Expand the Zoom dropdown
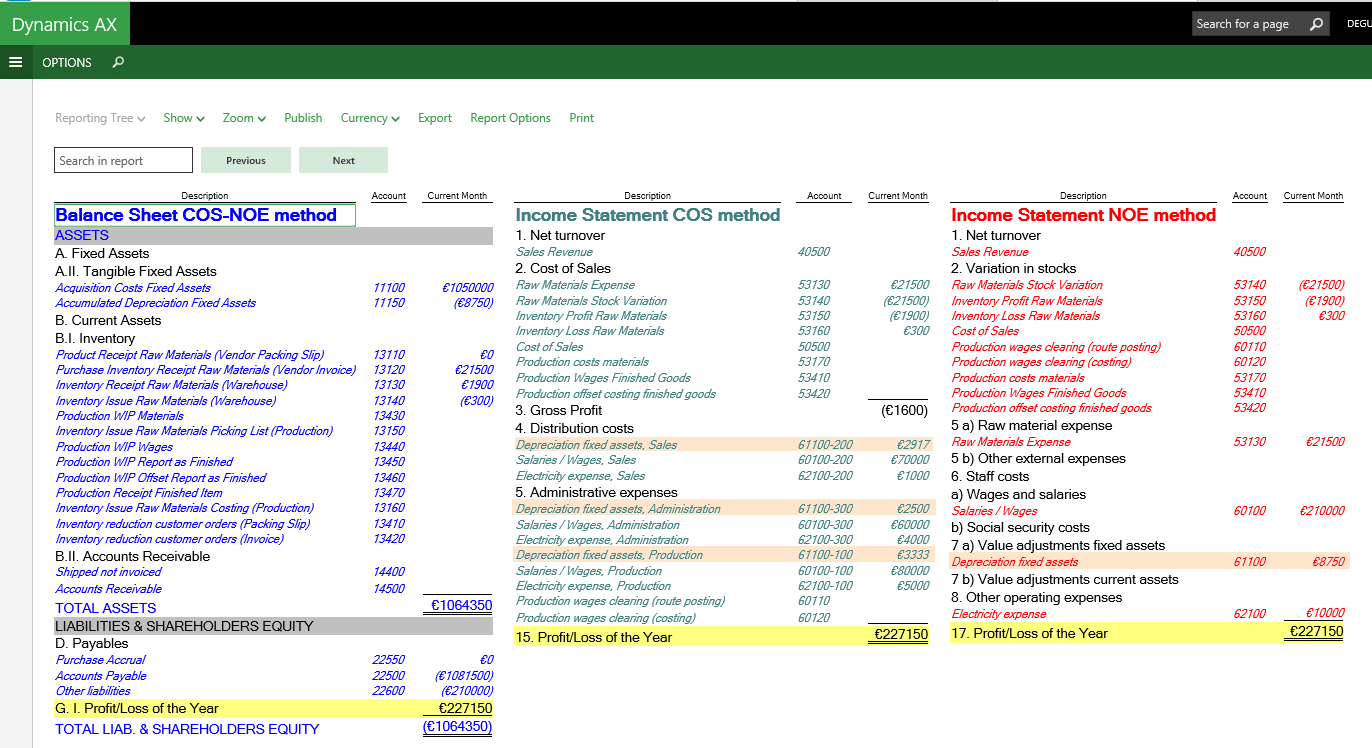Viewport: 1372px width, 748px height. click(x=244, y=118)
